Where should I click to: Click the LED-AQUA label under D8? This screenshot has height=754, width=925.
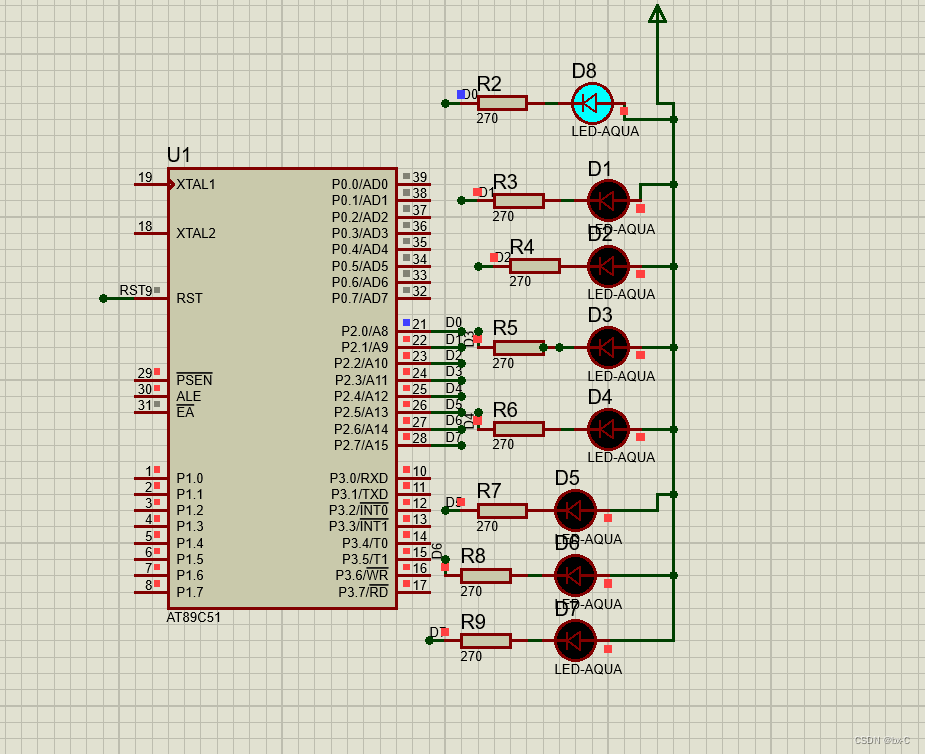(605, 131)
